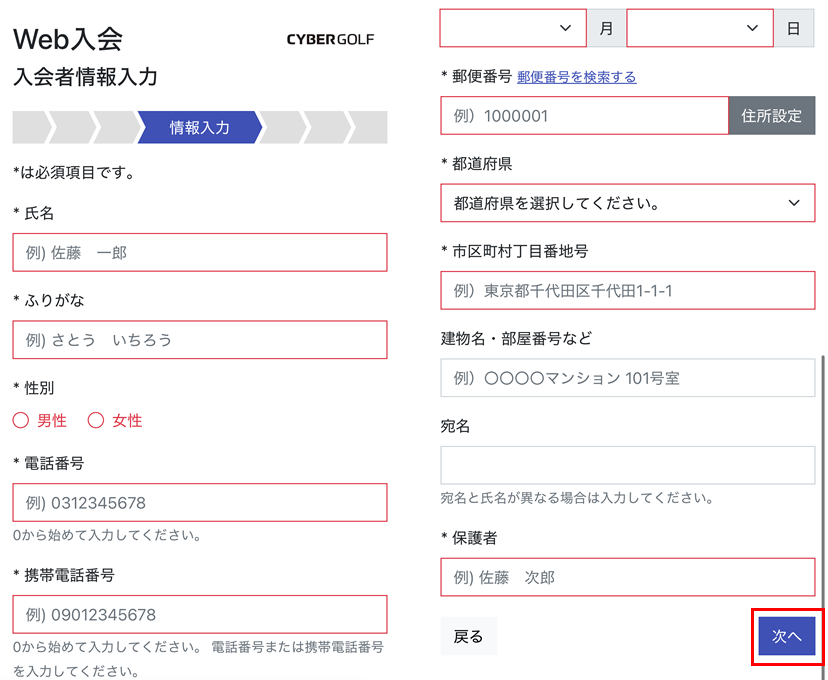Click the 保護者 guardian input field
The image size is (828, 680).
(x=627, y=577)
